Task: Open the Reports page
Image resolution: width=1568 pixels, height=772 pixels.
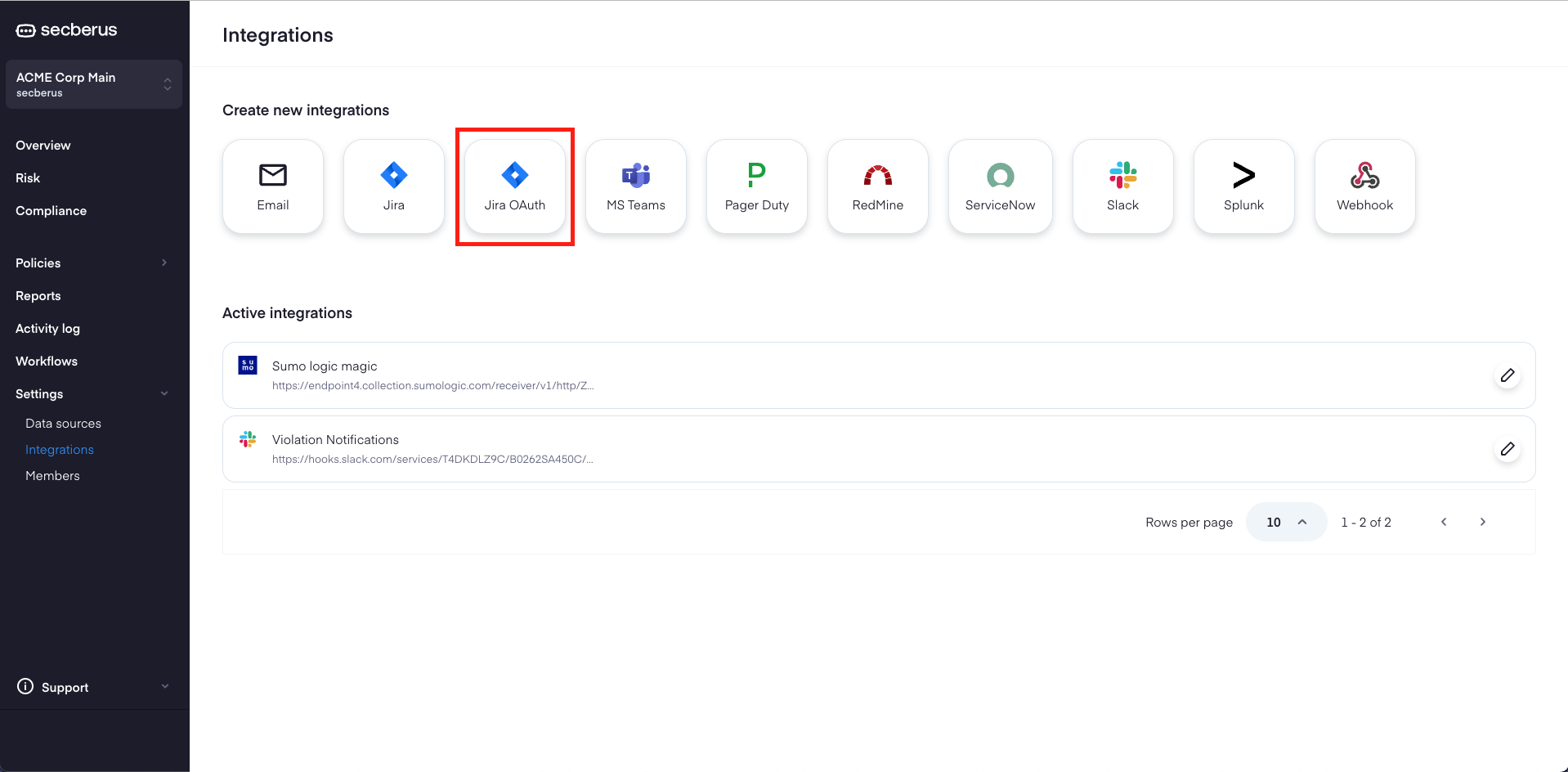Action: pos(38,296)
